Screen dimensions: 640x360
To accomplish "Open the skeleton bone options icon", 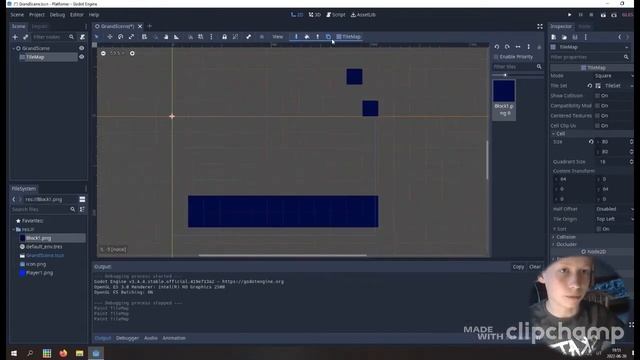I will [x=249, y=37].
